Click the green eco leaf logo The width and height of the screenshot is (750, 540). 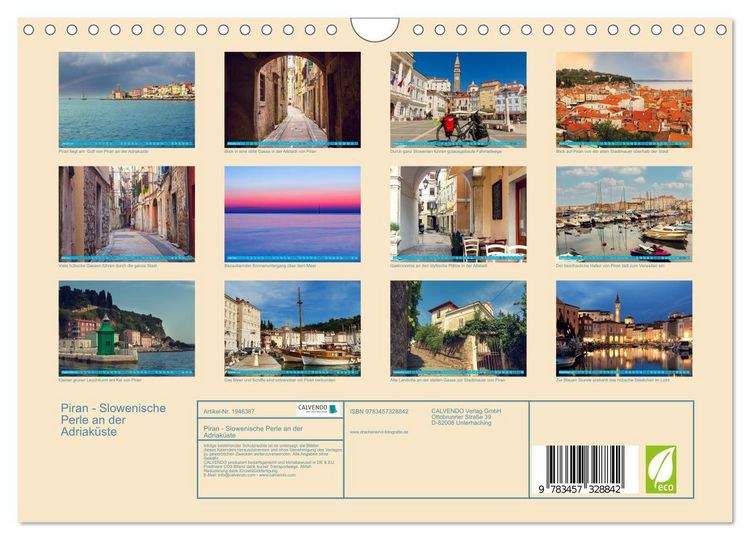661,469
